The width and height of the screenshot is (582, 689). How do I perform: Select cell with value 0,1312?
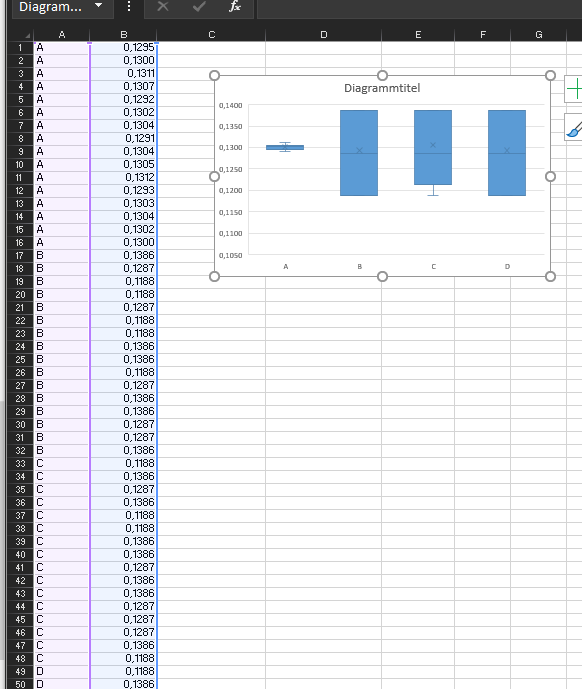tap(124, 178)
